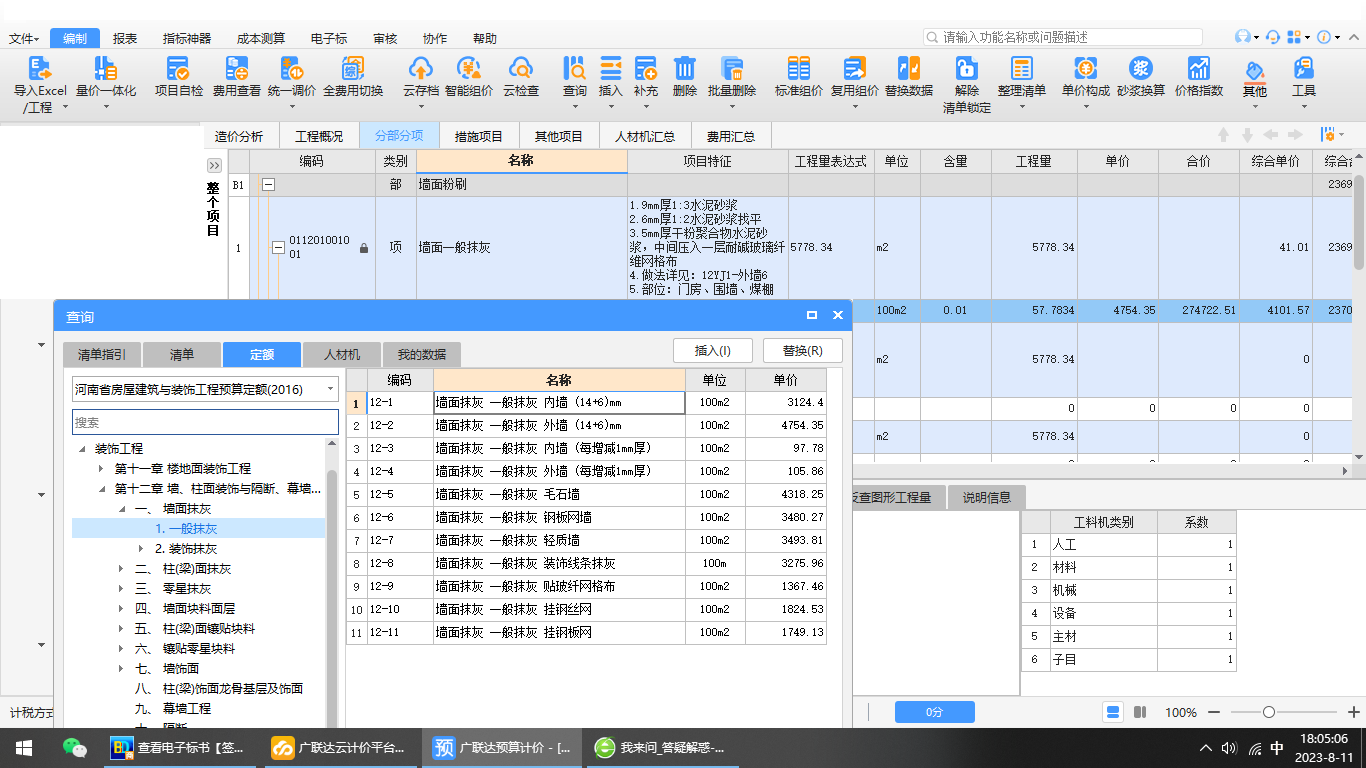Click the 智能组价 icon

click(x=469, y=68)
